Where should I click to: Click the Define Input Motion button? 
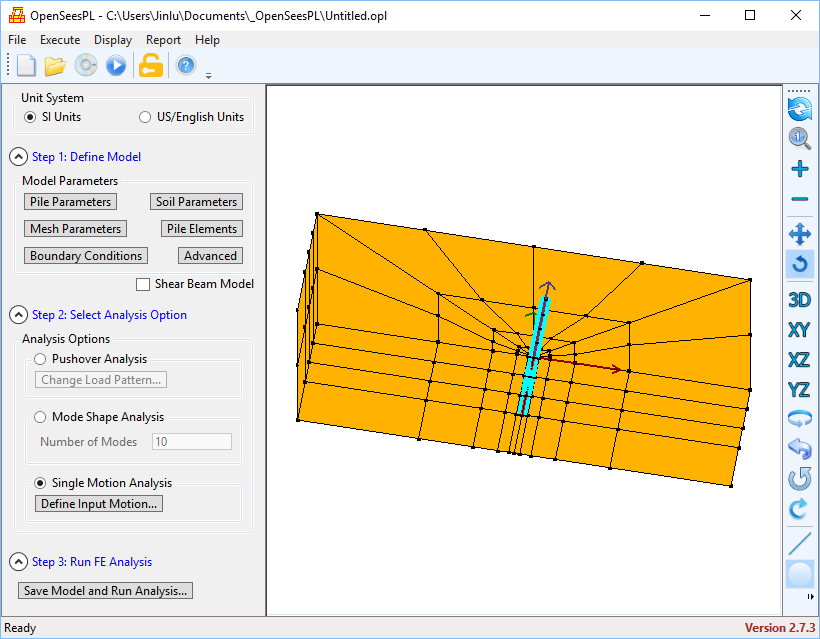[99, 504]
